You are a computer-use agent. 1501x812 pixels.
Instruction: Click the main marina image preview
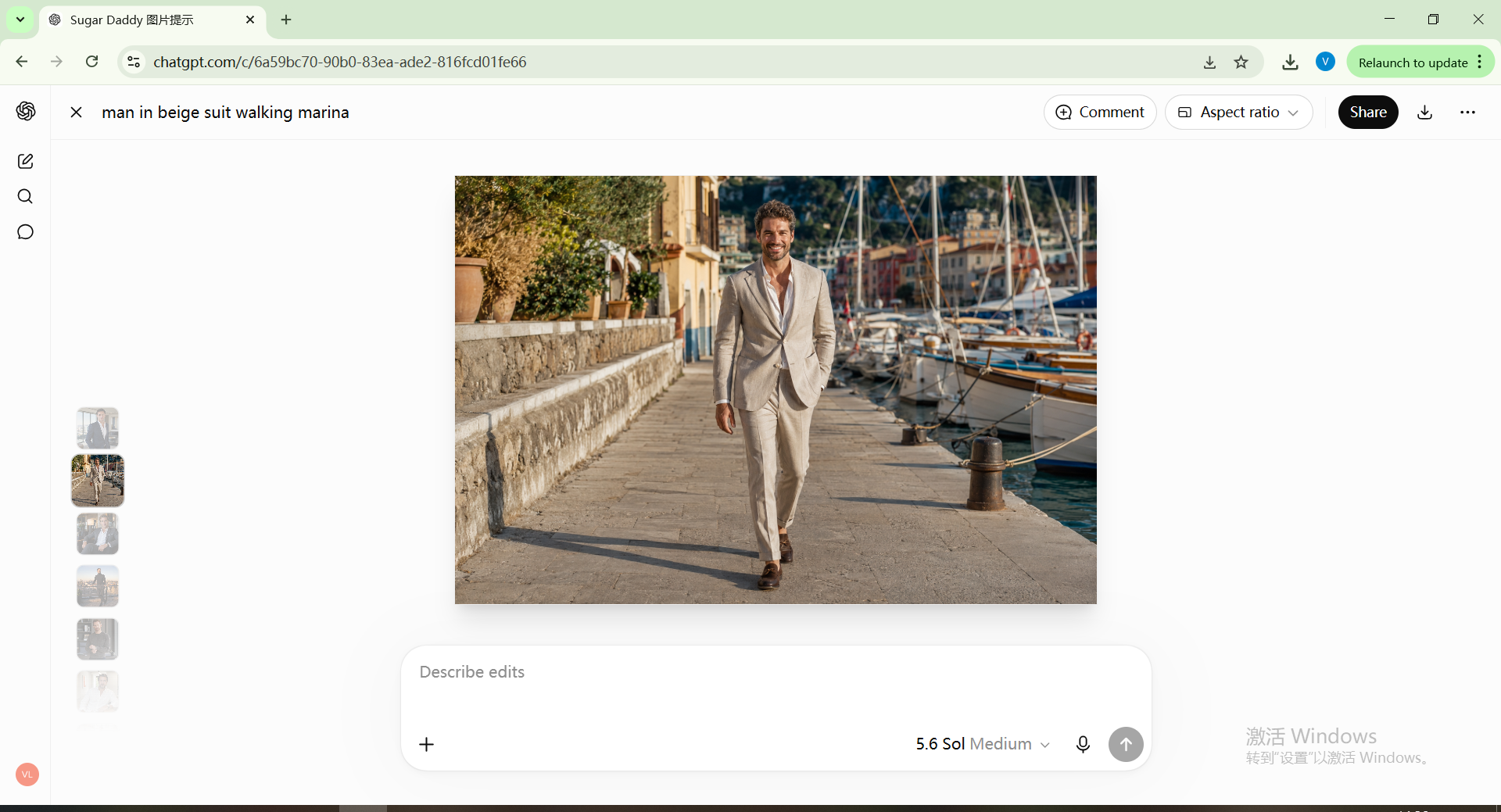pyautogui.click(x=776, y=390)
